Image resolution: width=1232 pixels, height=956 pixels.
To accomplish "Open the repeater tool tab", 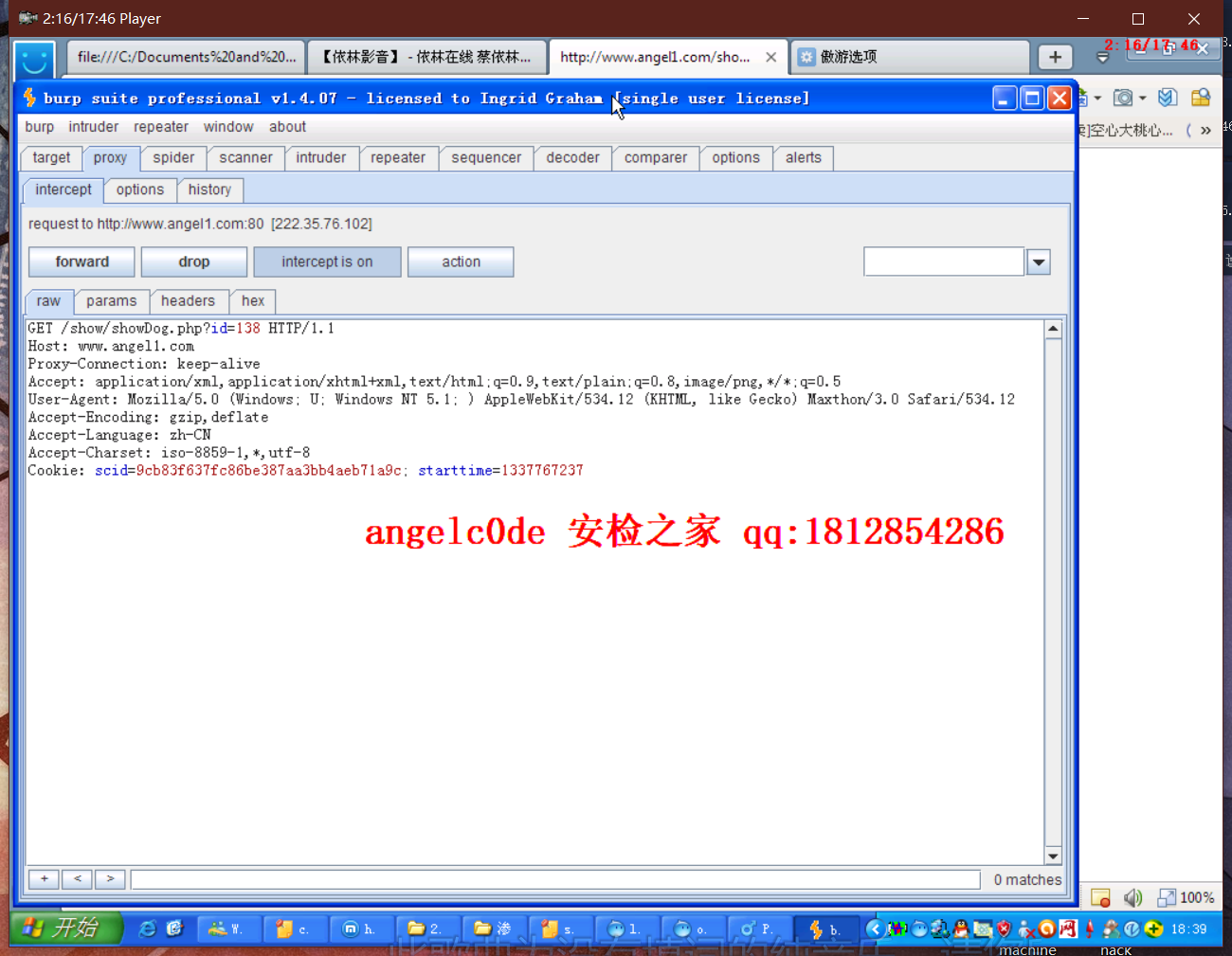I will [398, 158].
